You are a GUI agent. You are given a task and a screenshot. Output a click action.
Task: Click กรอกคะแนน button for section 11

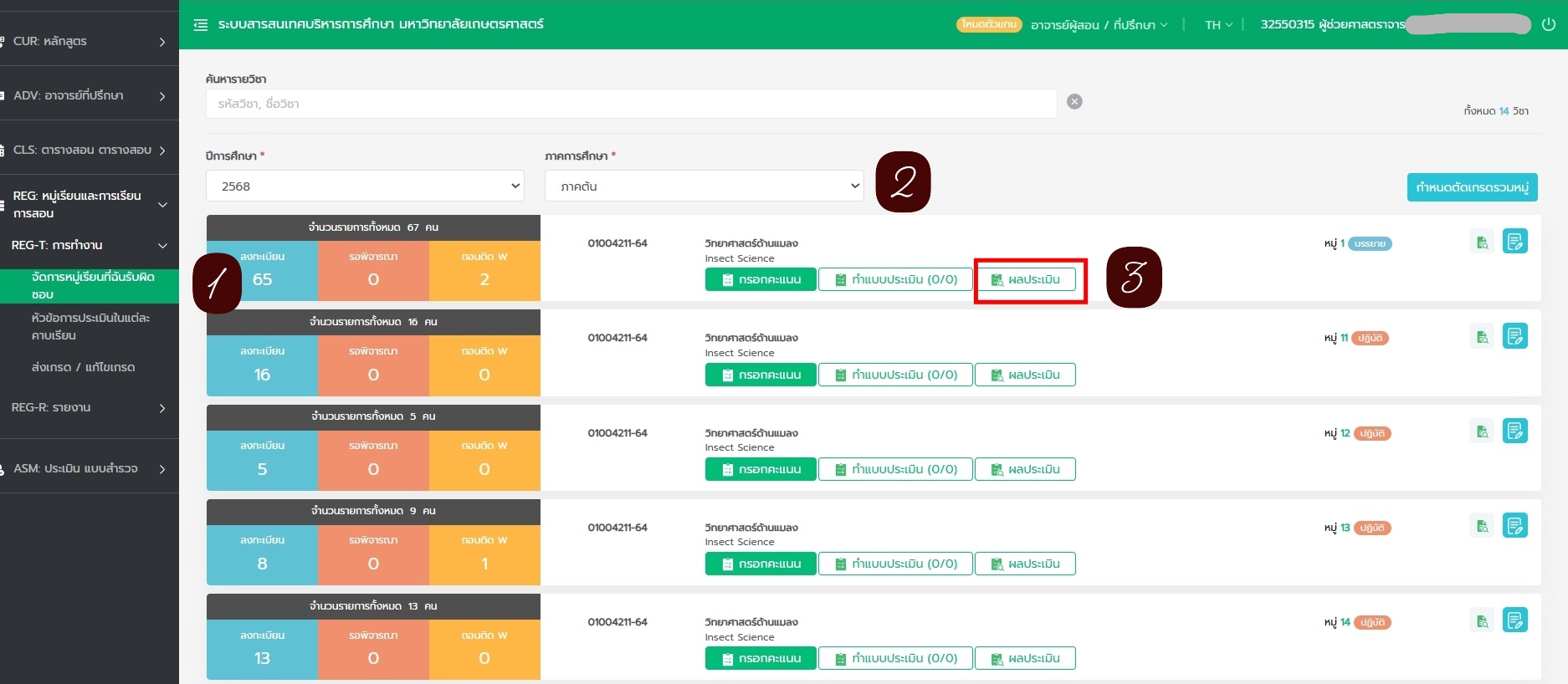tap(761, 375)
